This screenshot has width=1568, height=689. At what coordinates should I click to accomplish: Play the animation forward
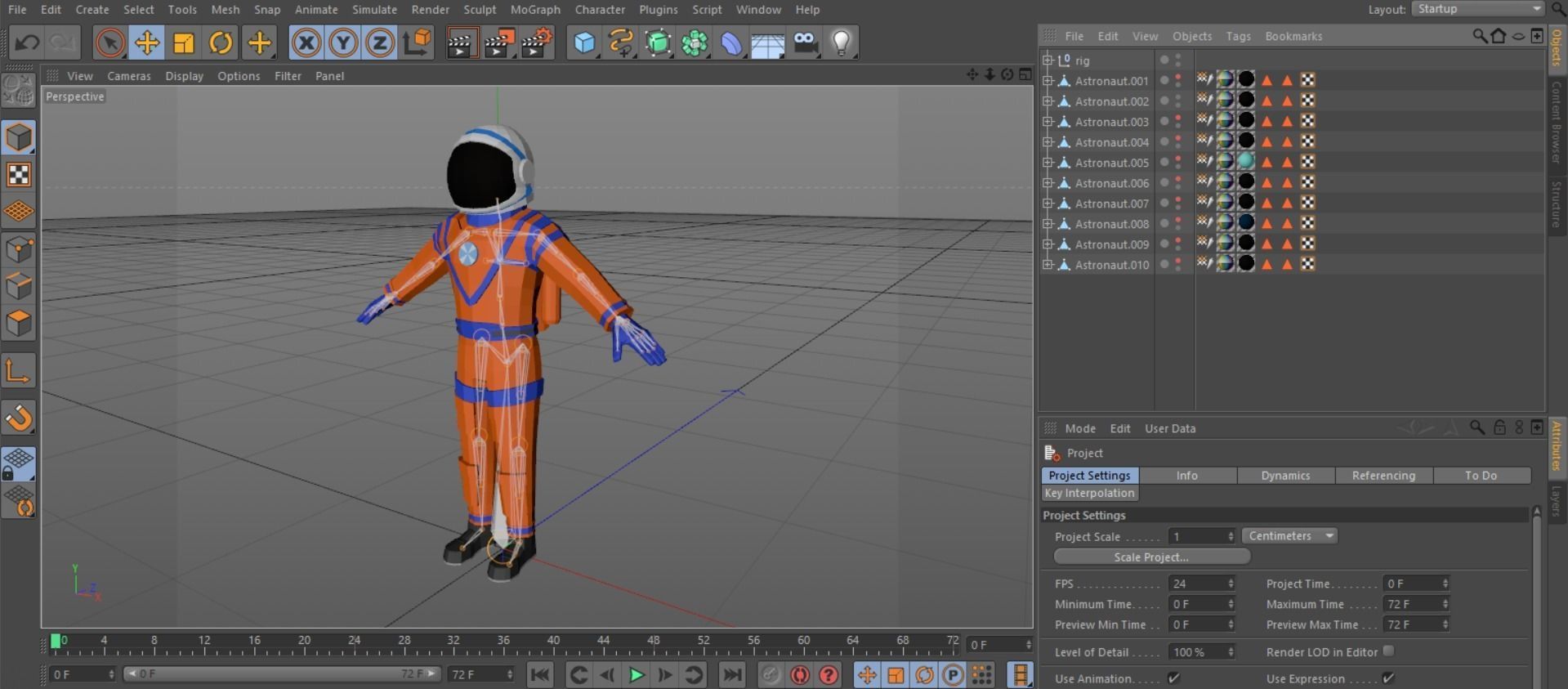click(x=637, y=675)
